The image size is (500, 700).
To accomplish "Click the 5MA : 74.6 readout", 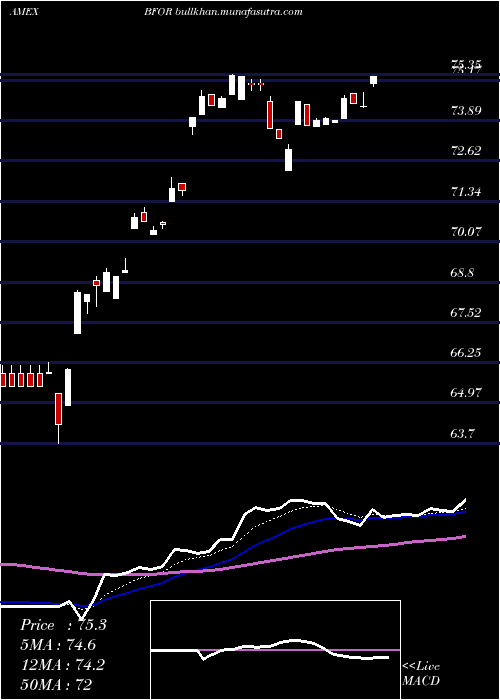I will [58, 645].
